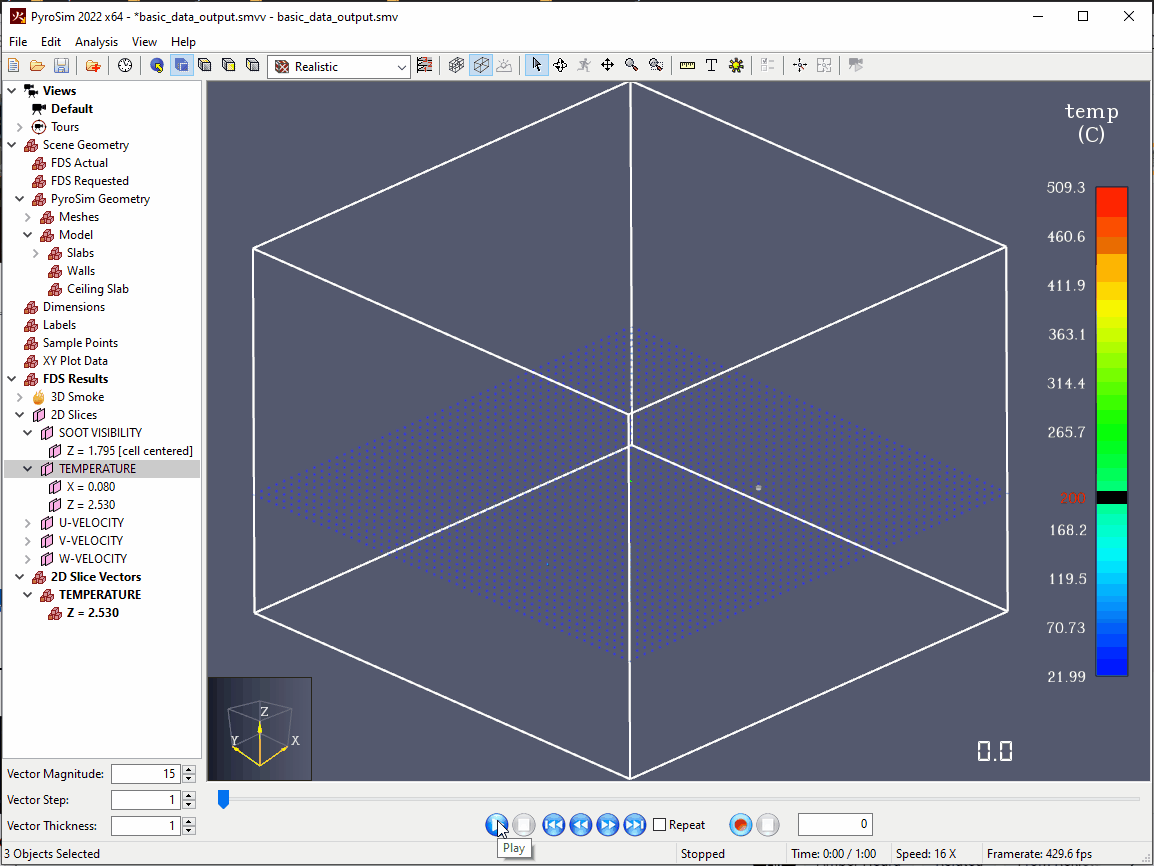Open the Analysis menu
Screen dimensions: 1154x866
coord(96,42)
